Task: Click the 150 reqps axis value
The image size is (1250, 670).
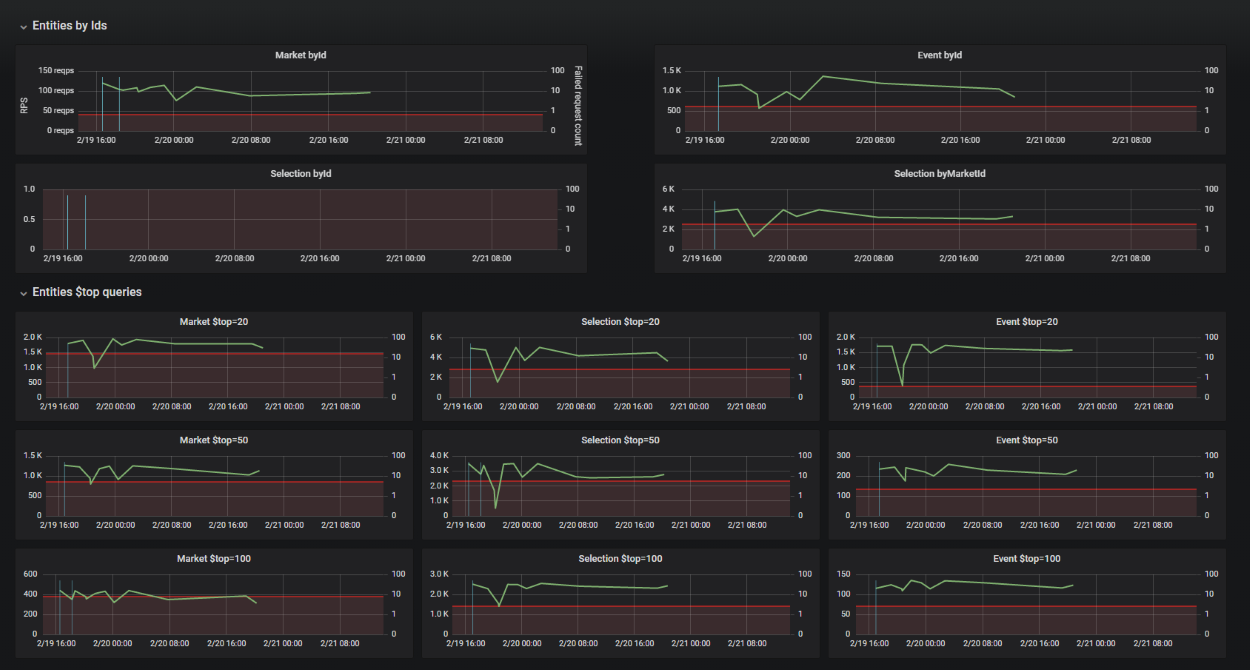Action: tap(56, 71)
